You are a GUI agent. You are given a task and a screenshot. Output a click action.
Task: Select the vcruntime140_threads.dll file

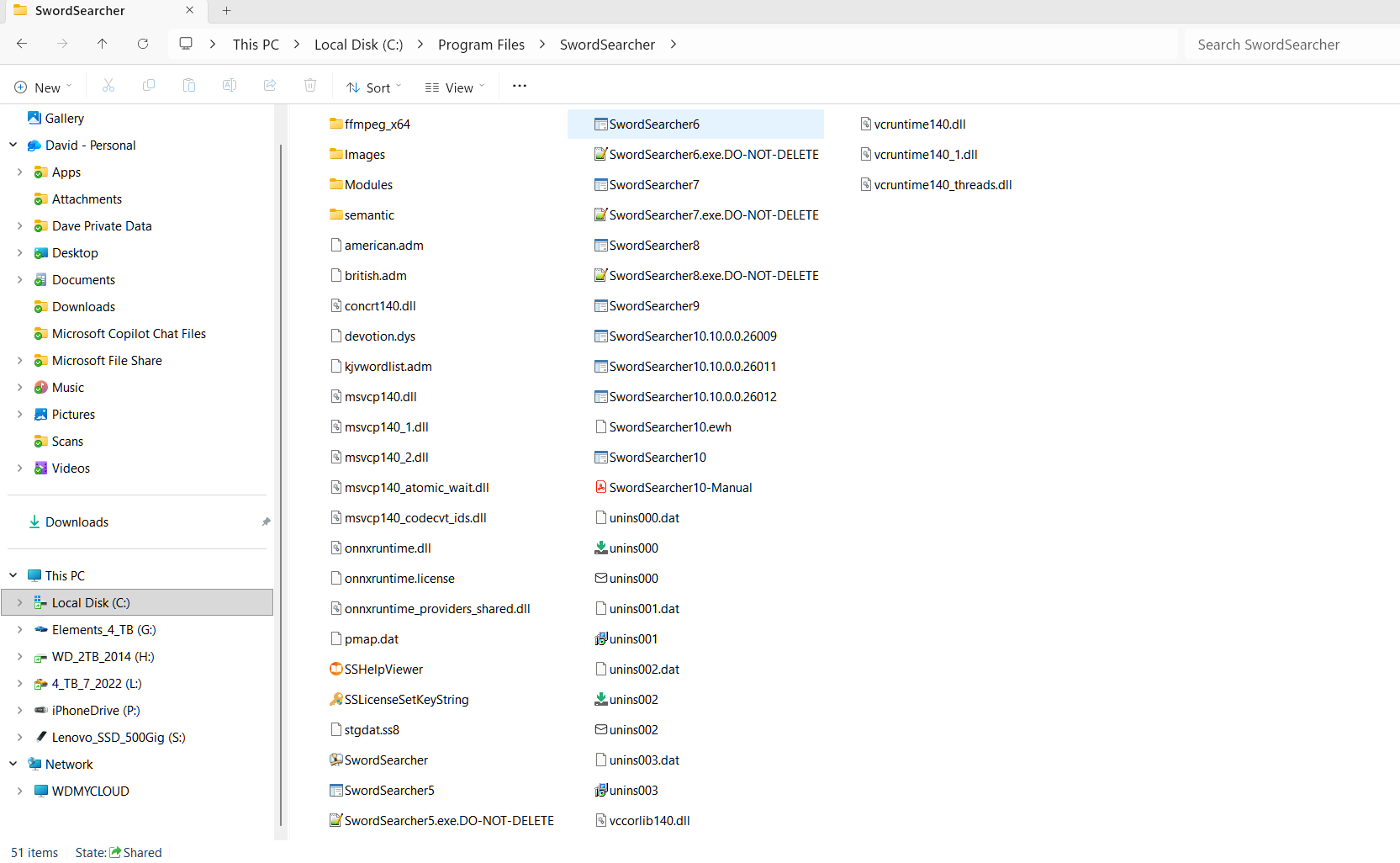pyautogui.click(x=943, y=184)
